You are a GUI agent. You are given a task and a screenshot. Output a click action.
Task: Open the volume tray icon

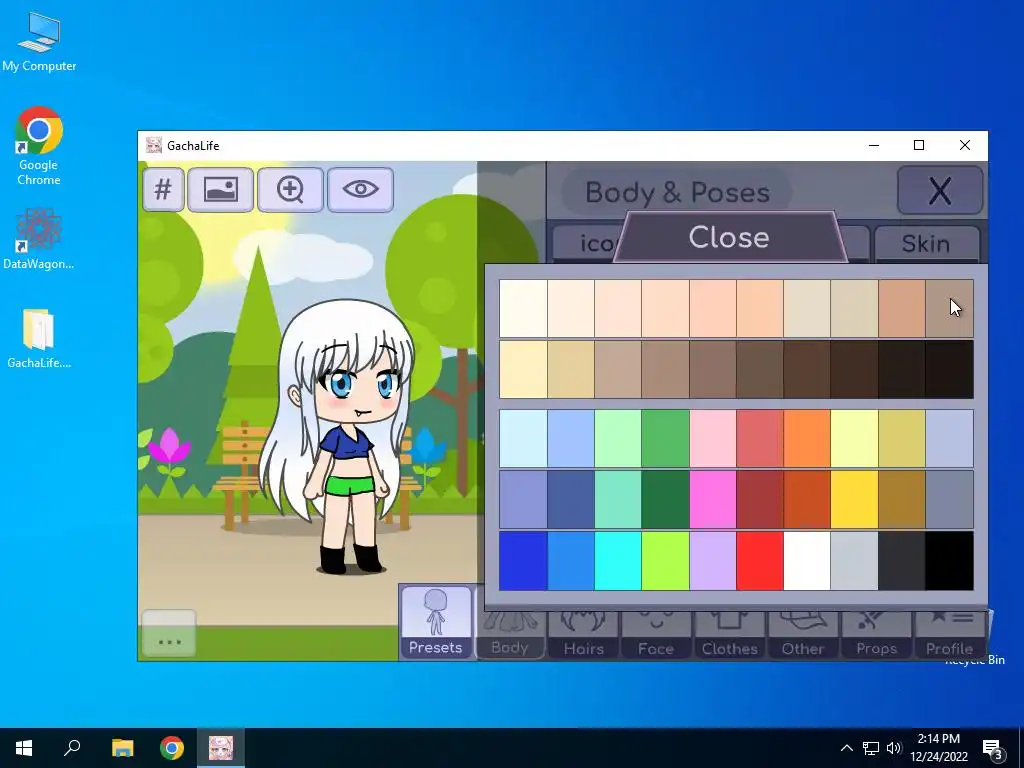(x=894, y=748)
